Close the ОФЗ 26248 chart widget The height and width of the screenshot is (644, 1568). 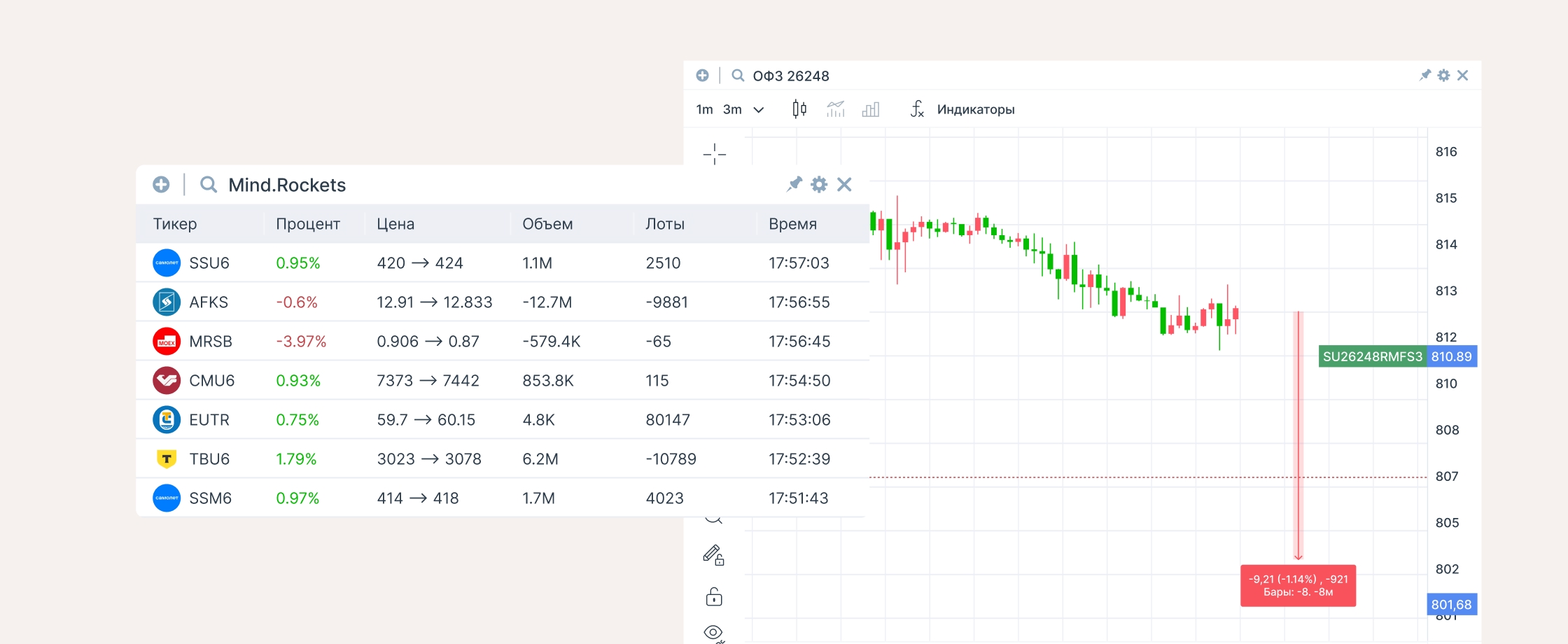(x=1462, y=75)
